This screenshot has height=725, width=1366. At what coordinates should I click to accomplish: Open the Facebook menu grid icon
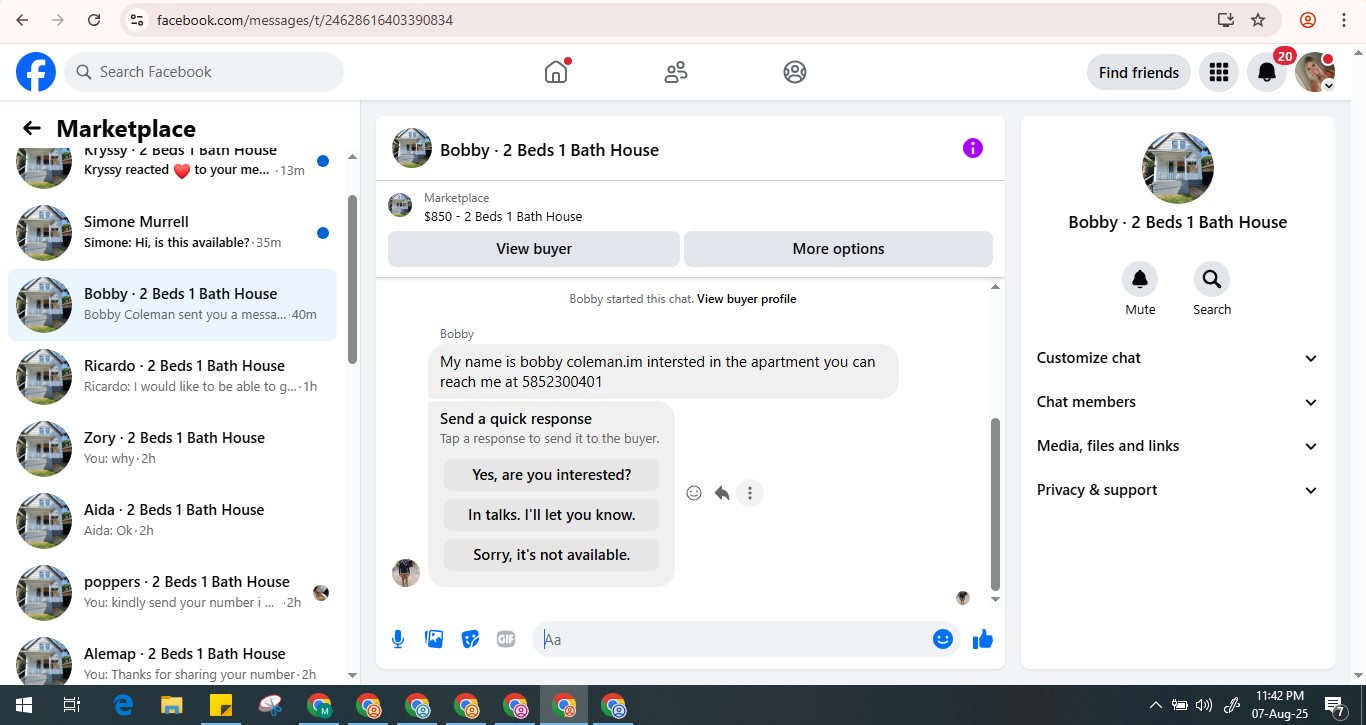[1218, 72]
